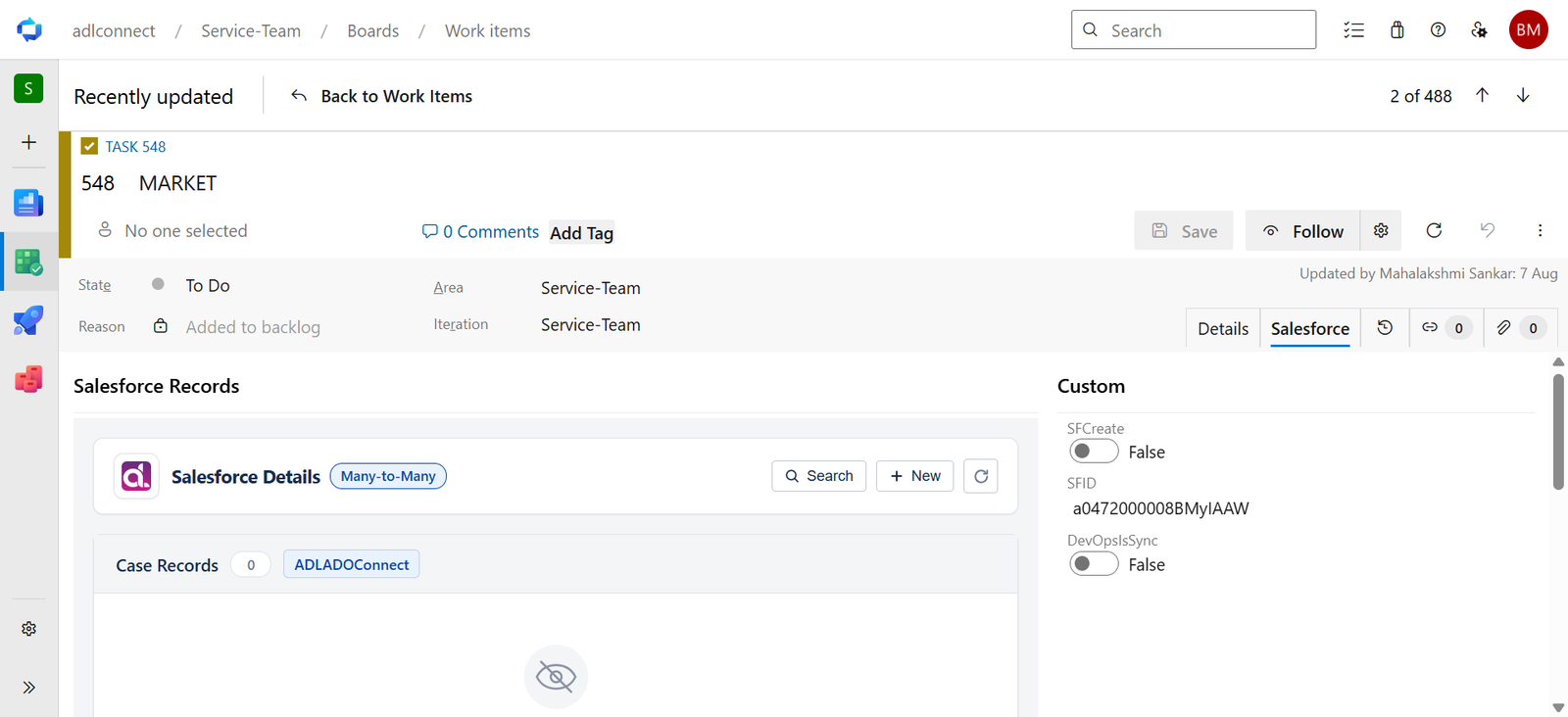Click the Follow button

click(x=1302, y=230)
